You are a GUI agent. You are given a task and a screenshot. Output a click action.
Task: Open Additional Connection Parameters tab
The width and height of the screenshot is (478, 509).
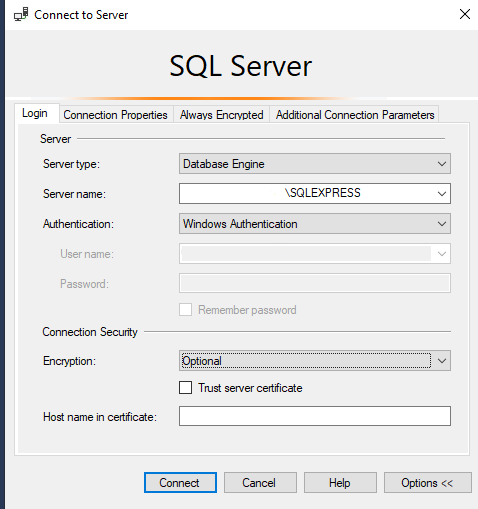[355, 115]
